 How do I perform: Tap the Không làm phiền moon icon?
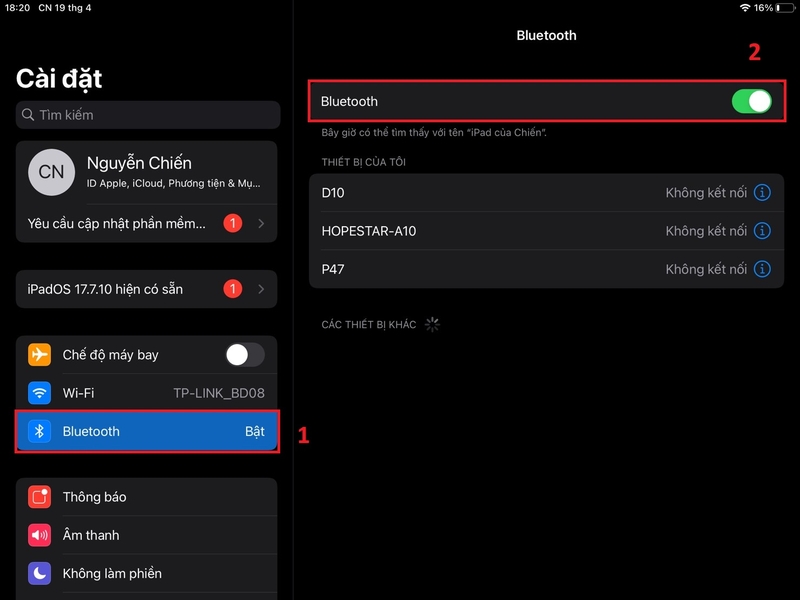click(x=39, y=573)
